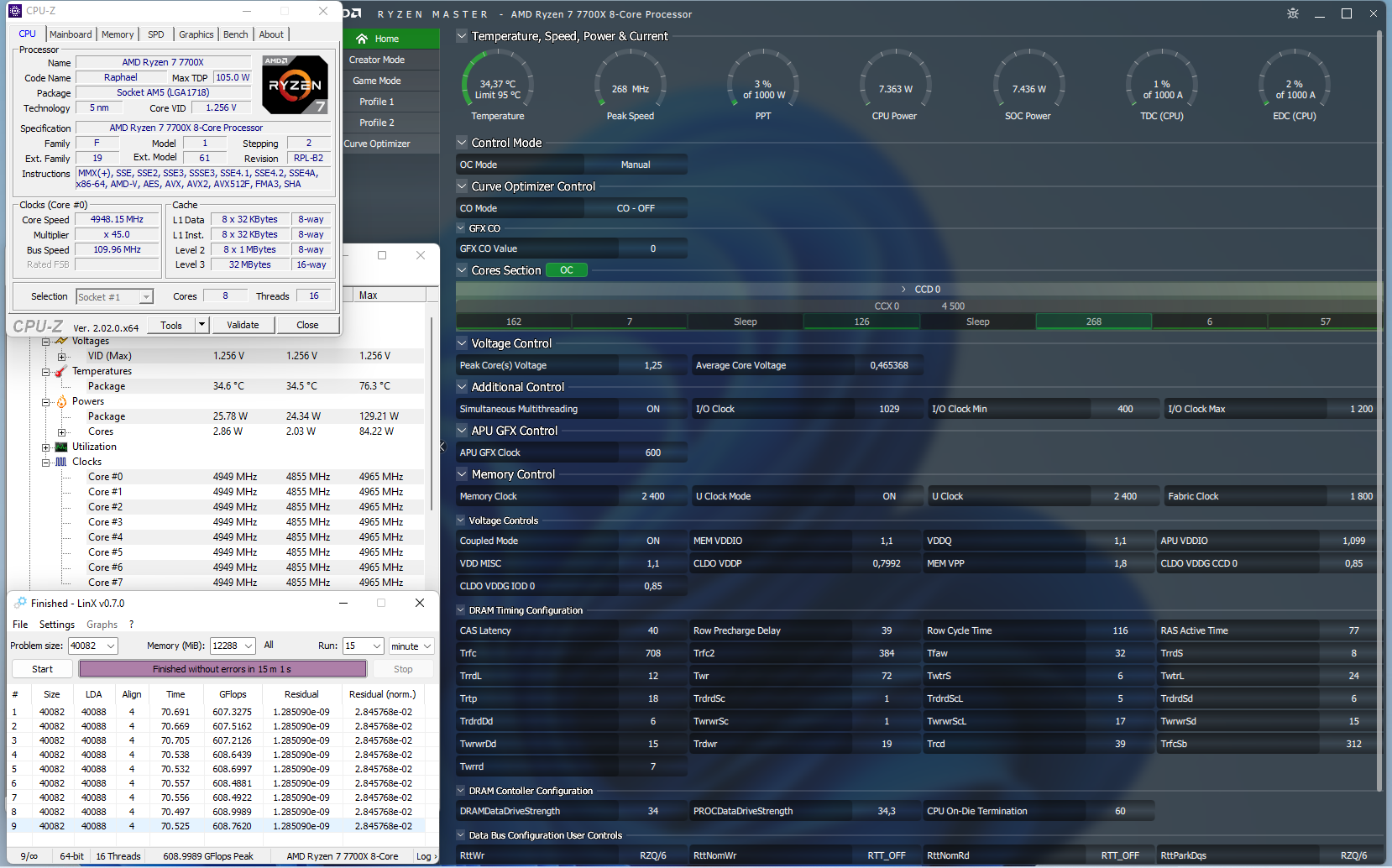Screen dimensions: 1392x868
Task: Click the Stop button in LinX
Action: pyautogui.click(x=403, y=669)
